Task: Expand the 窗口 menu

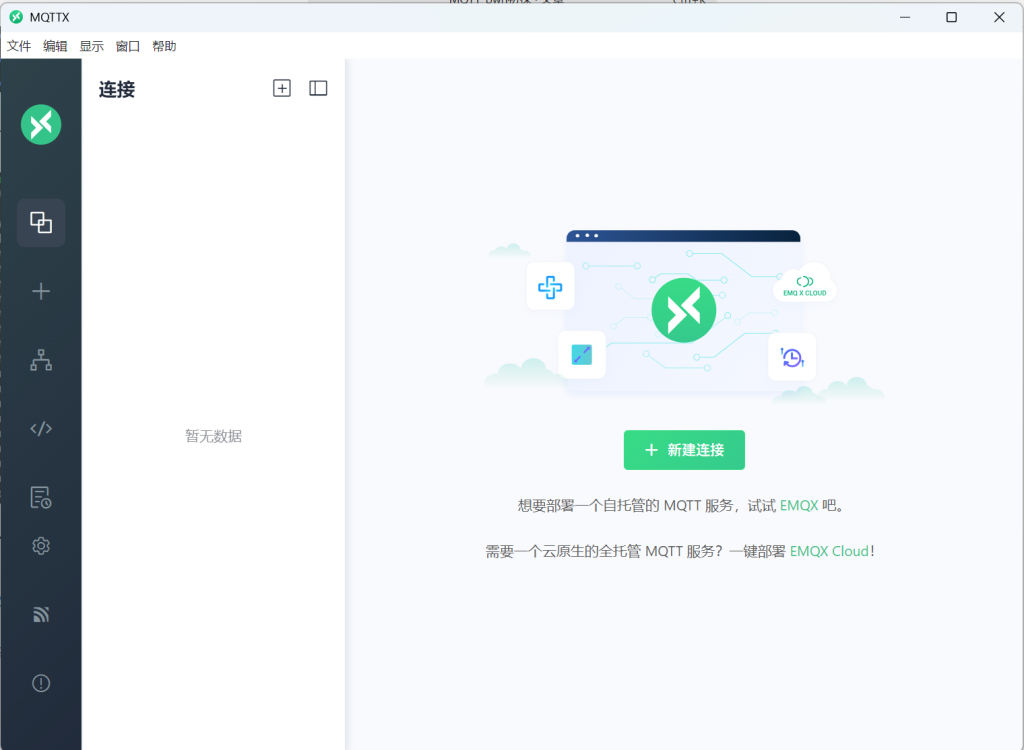Action: click(x=128, y=46)
